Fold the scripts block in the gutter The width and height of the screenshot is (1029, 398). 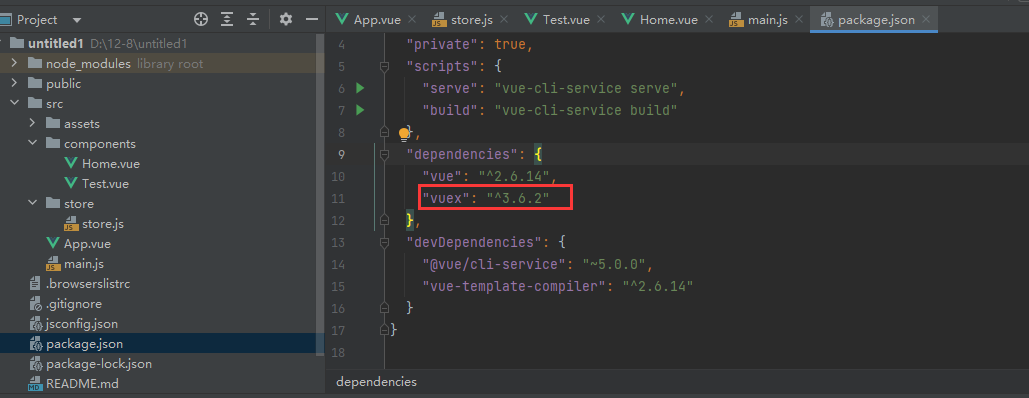(385, 66)
